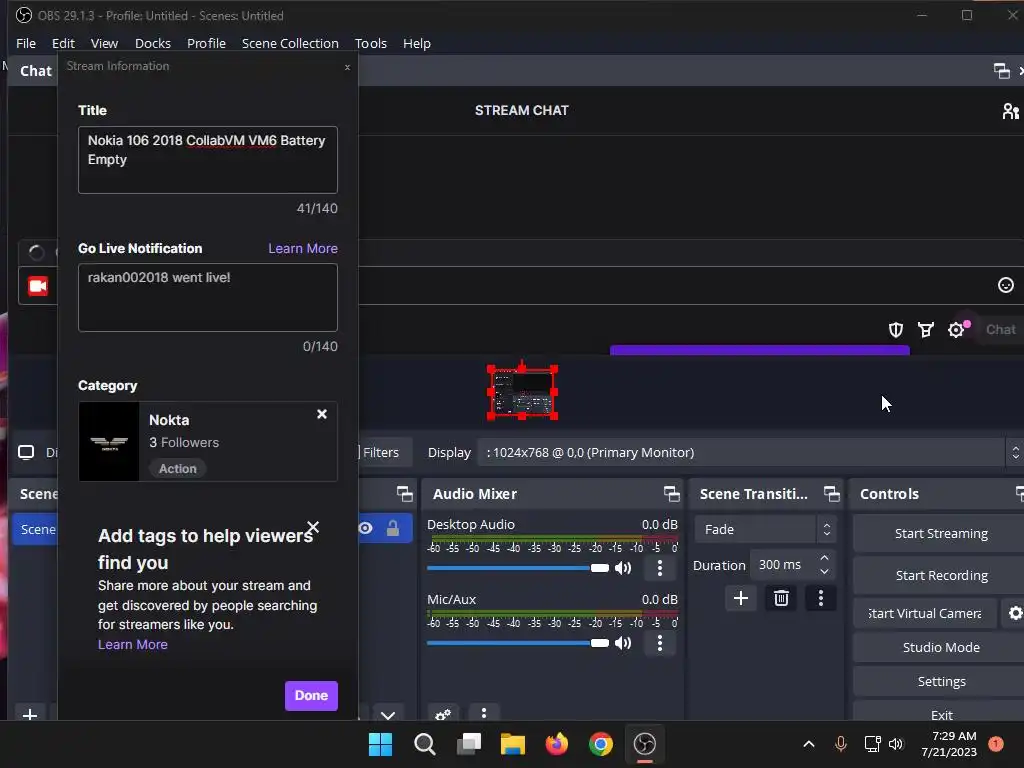Close the Stream Information dock

pos(347,67)
